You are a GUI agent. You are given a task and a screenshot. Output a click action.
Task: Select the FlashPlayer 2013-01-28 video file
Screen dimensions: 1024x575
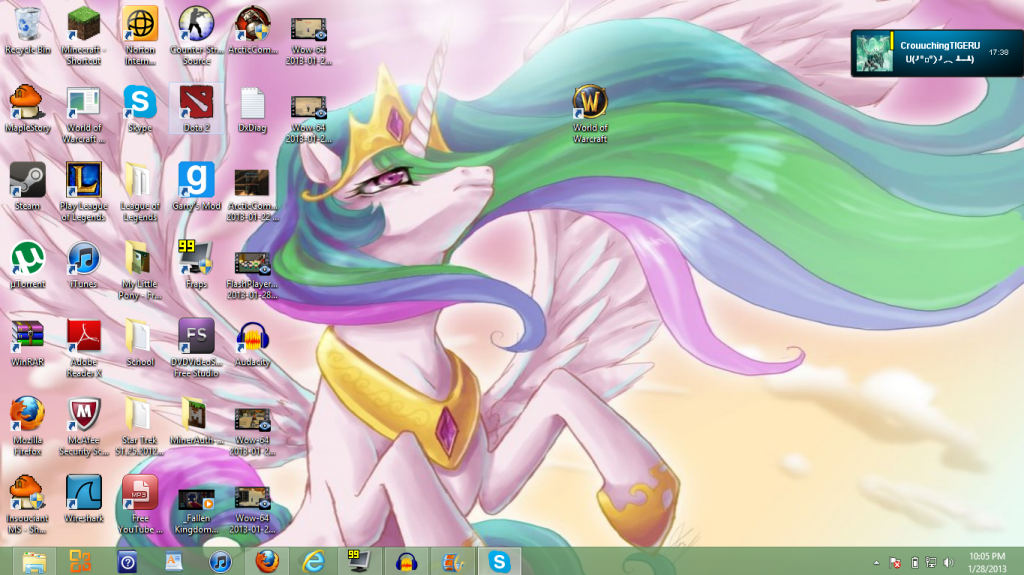pyautogui.click(x=252, y=274)
